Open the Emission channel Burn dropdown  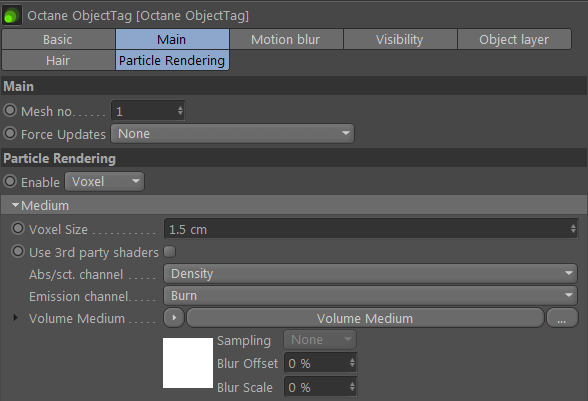(370, 296)
